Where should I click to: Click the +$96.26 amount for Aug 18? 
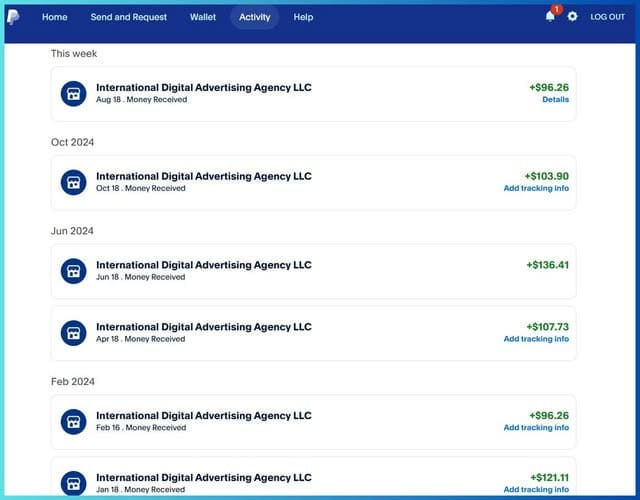[x=549, y=87]
